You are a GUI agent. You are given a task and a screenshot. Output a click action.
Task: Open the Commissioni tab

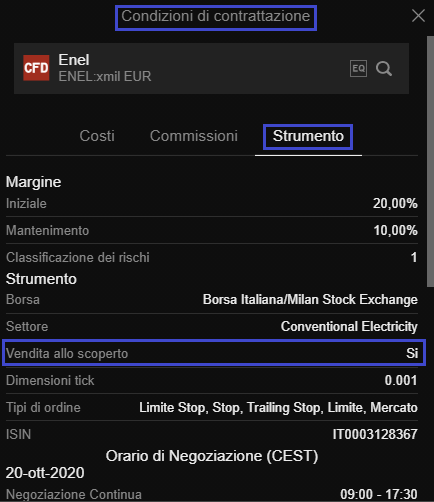point(194,136)
